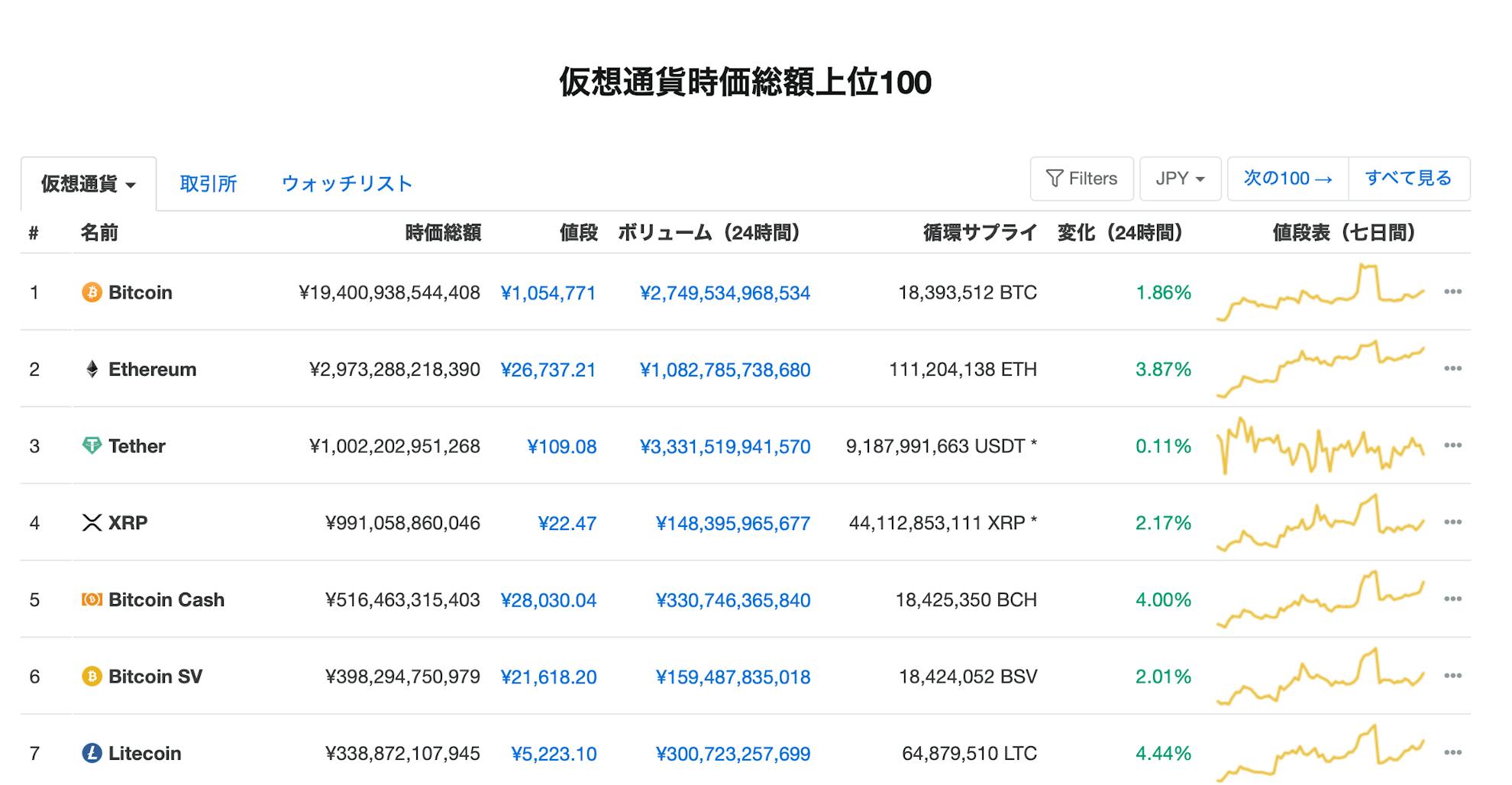This screenshot has height=785, width=1512.
Task: Sort by 循環サプライ column header
Action: pyautogui.click(x=980, y=233)
